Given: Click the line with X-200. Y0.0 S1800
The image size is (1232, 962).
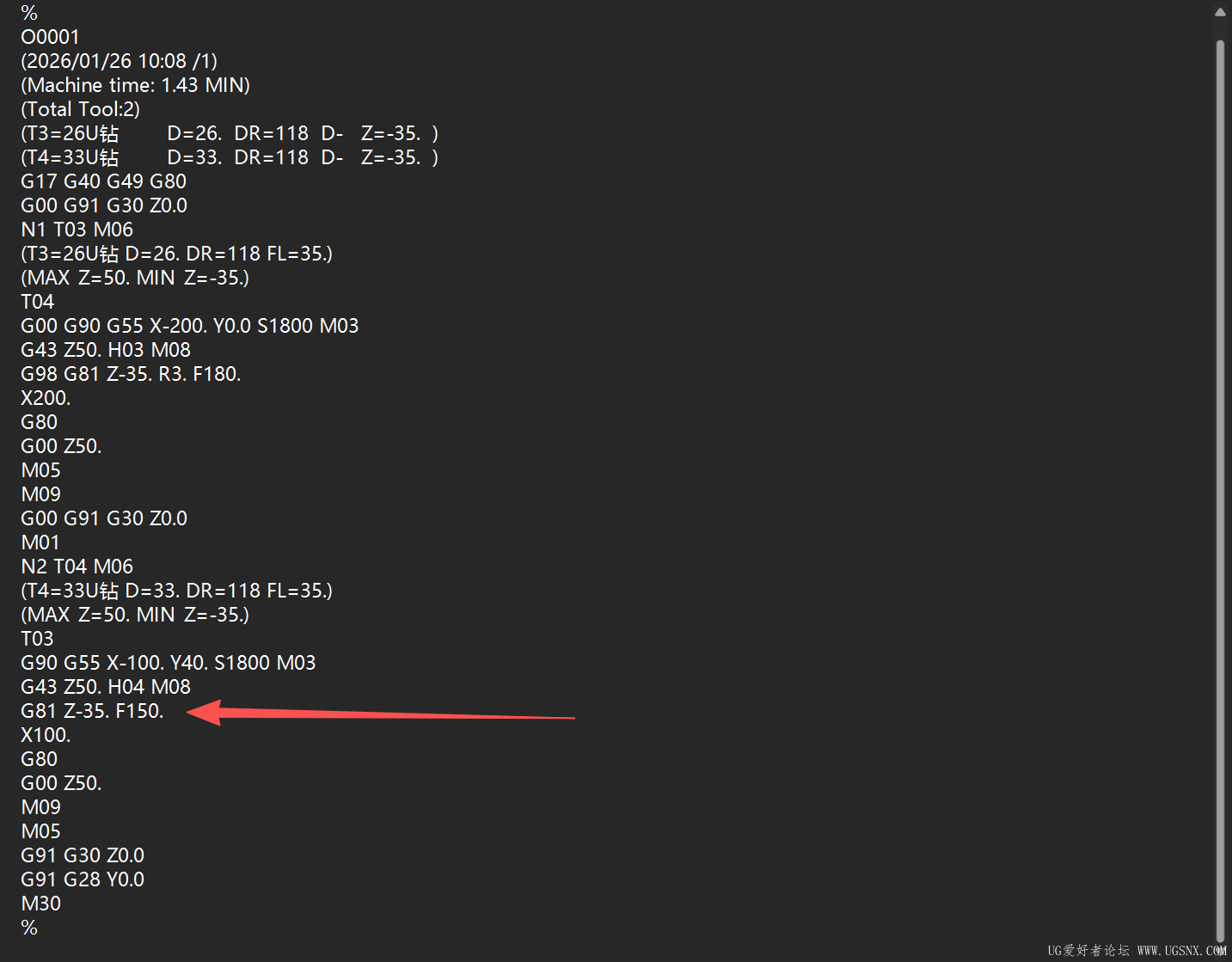Looking at the screenshot, I should (x=189, y=326).
